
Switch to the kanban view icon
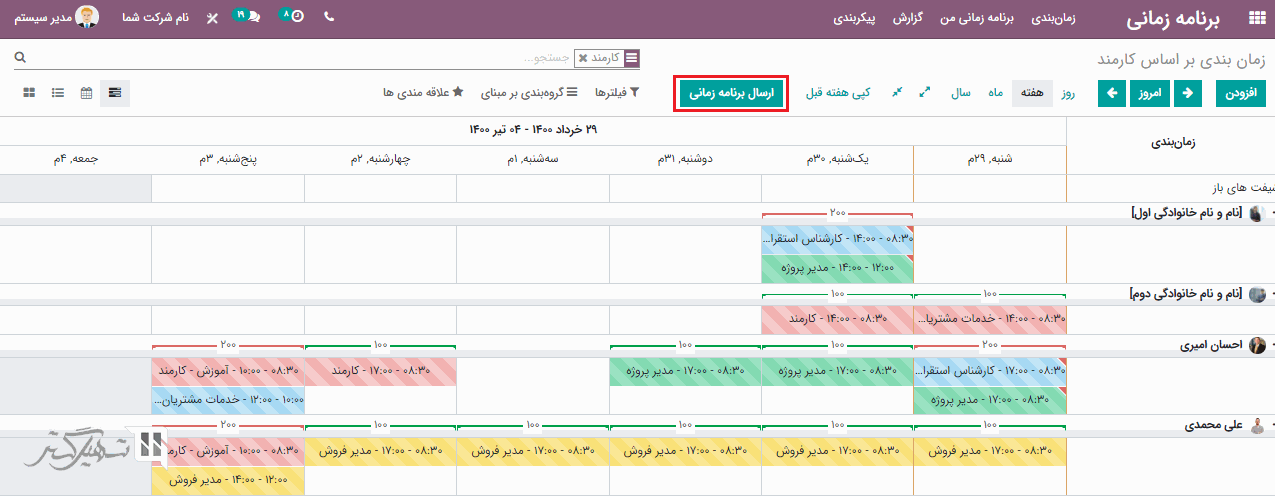pos(29,93)
